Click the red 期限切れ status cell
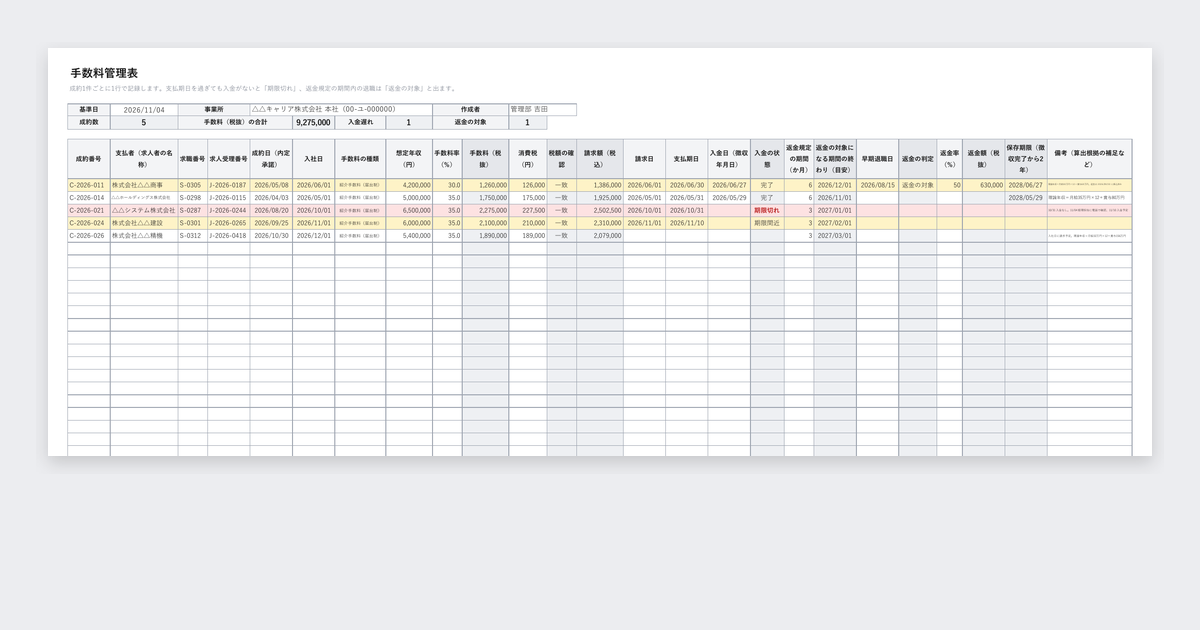1200x630 pixels. (x=767, y=211)
